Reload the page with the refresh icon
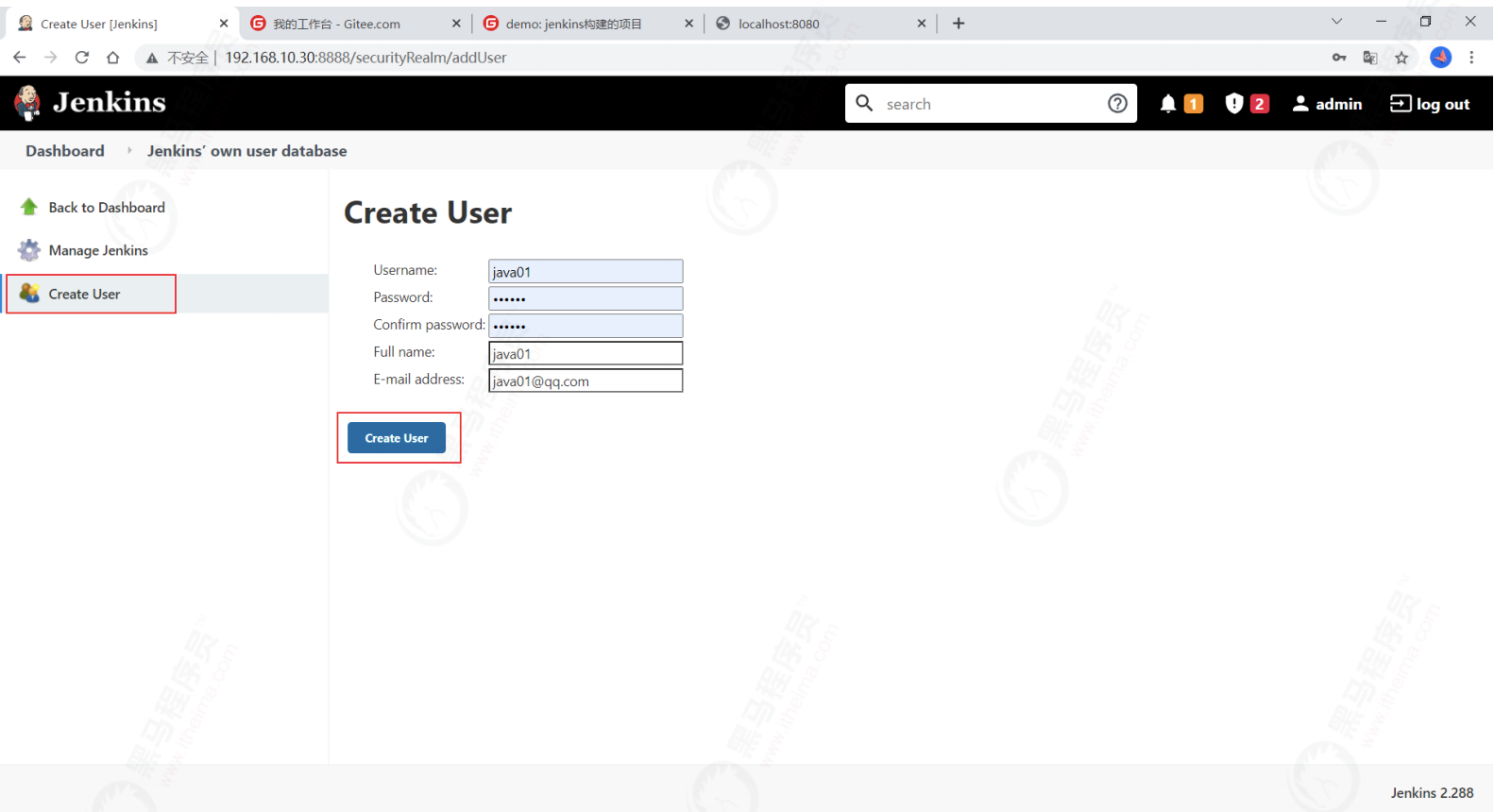This screenshot has width=1494, height=812. coord(82,58)
